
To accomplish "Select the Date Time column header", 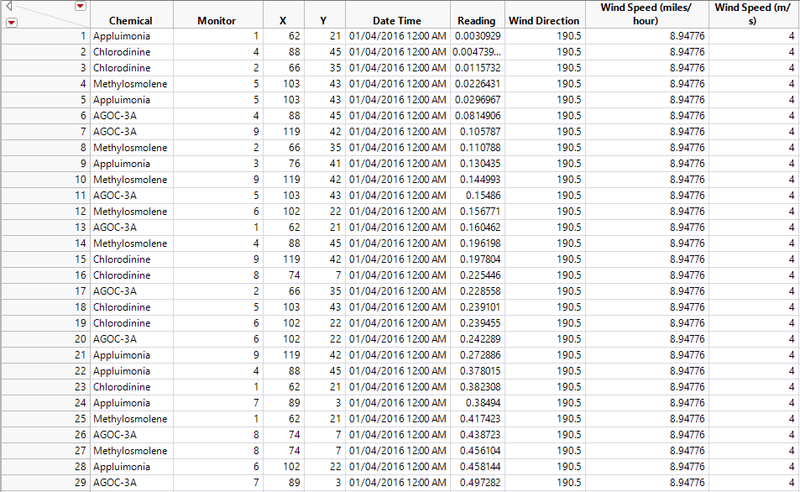I will [x=397, y=21].
